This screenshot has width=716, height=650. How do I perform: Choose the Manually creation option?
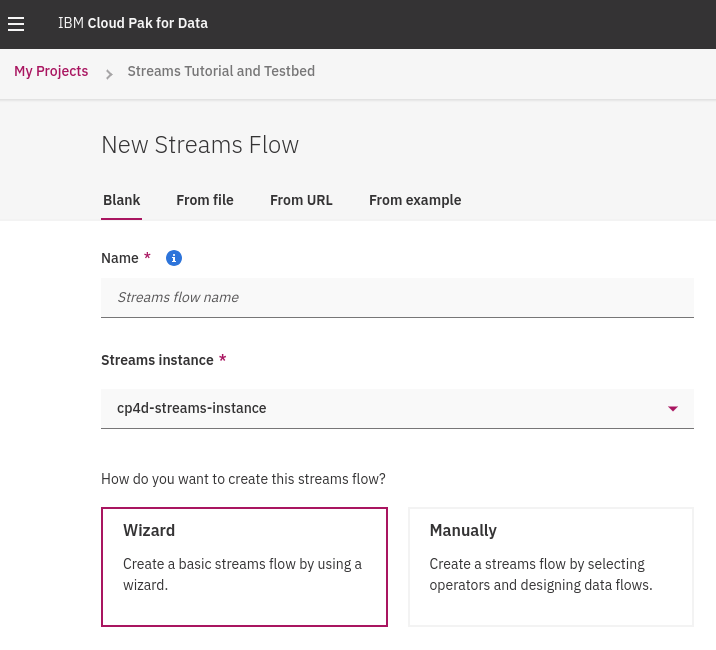tap(551, 566)
